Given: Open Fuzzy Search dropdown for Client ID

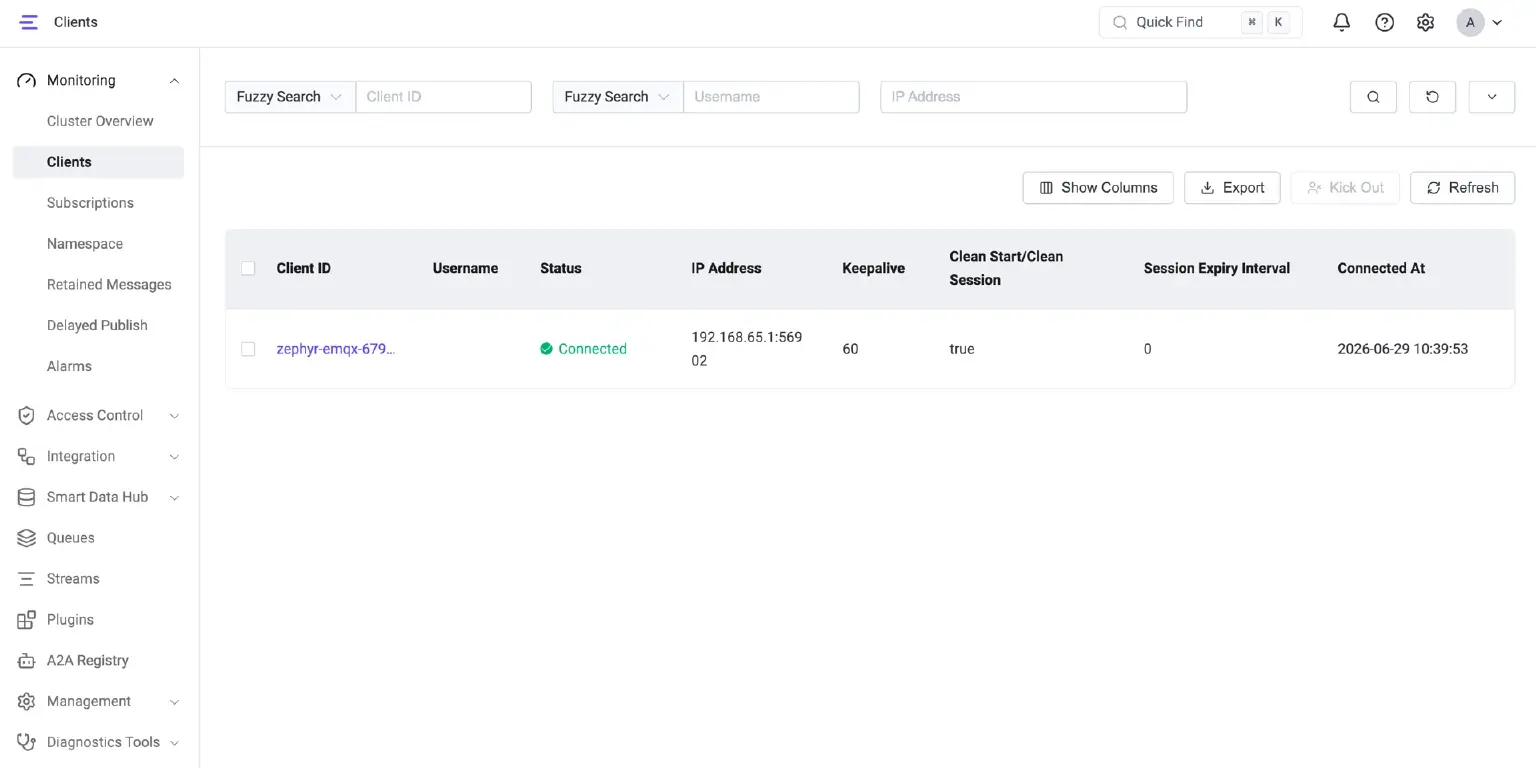Looking at the screenshot, I should coord(290,97).
